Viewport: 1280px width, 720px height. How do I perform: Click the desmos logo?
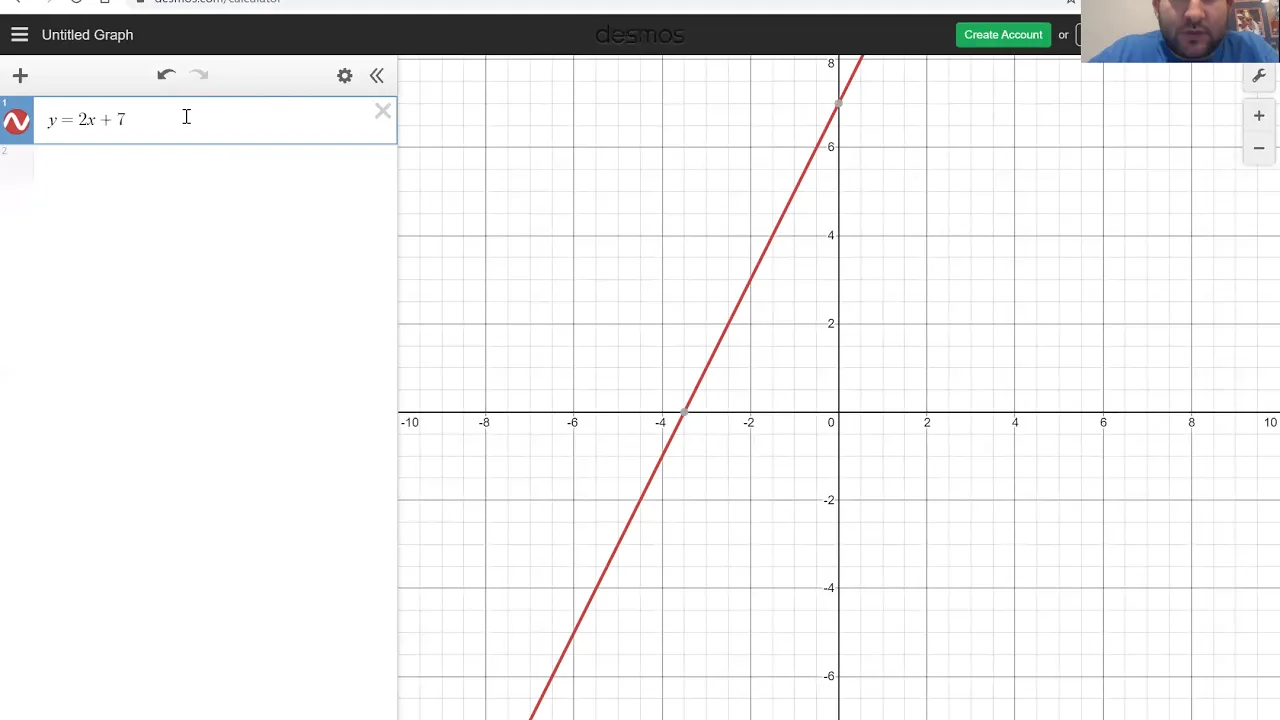click(640, 35)
